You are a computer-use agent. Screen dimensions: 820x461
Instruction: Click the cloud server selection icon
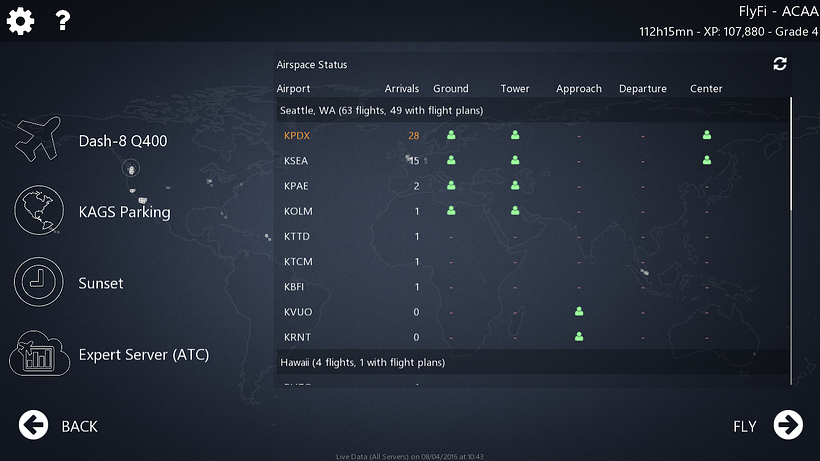pos(39,353)
